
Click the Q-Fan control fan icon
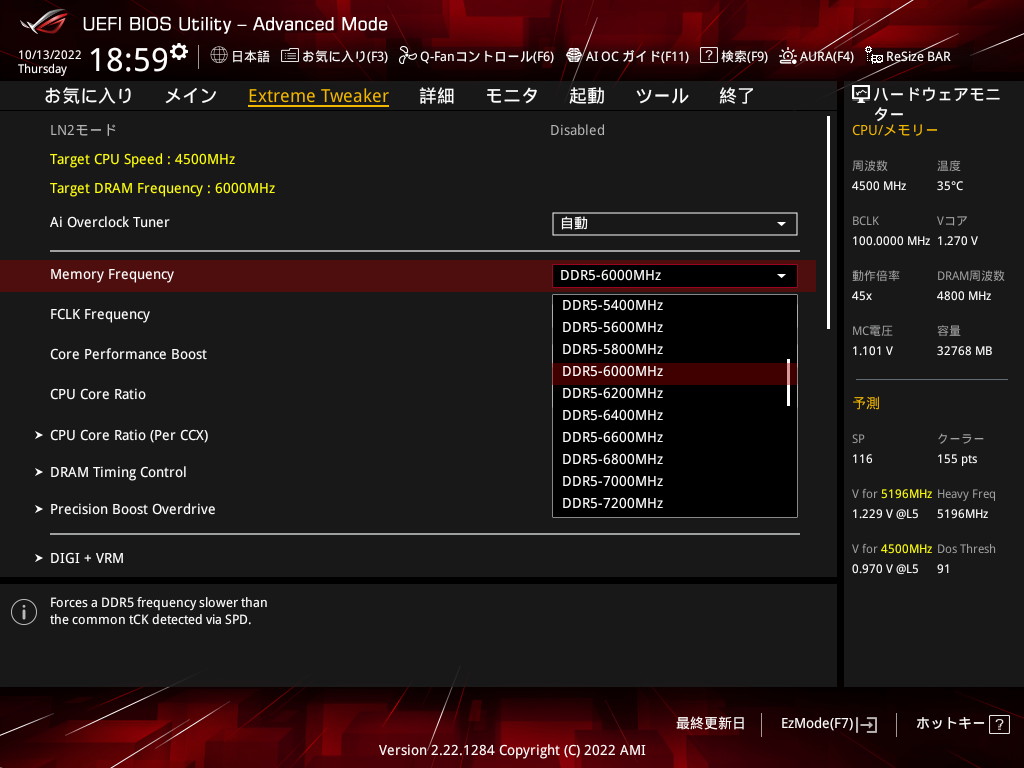pos(408,56)
